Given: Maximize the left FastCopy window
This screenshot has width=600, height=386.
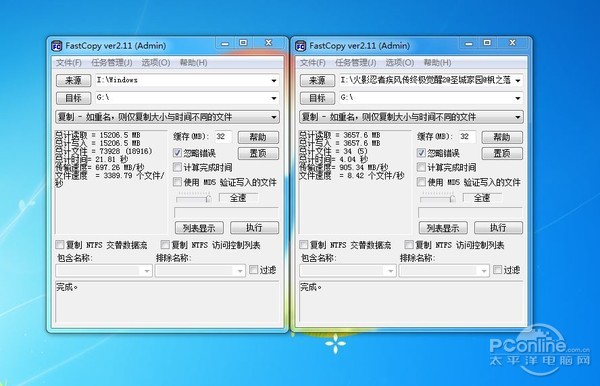Looking at the screenshot, I should click(243, 43).
